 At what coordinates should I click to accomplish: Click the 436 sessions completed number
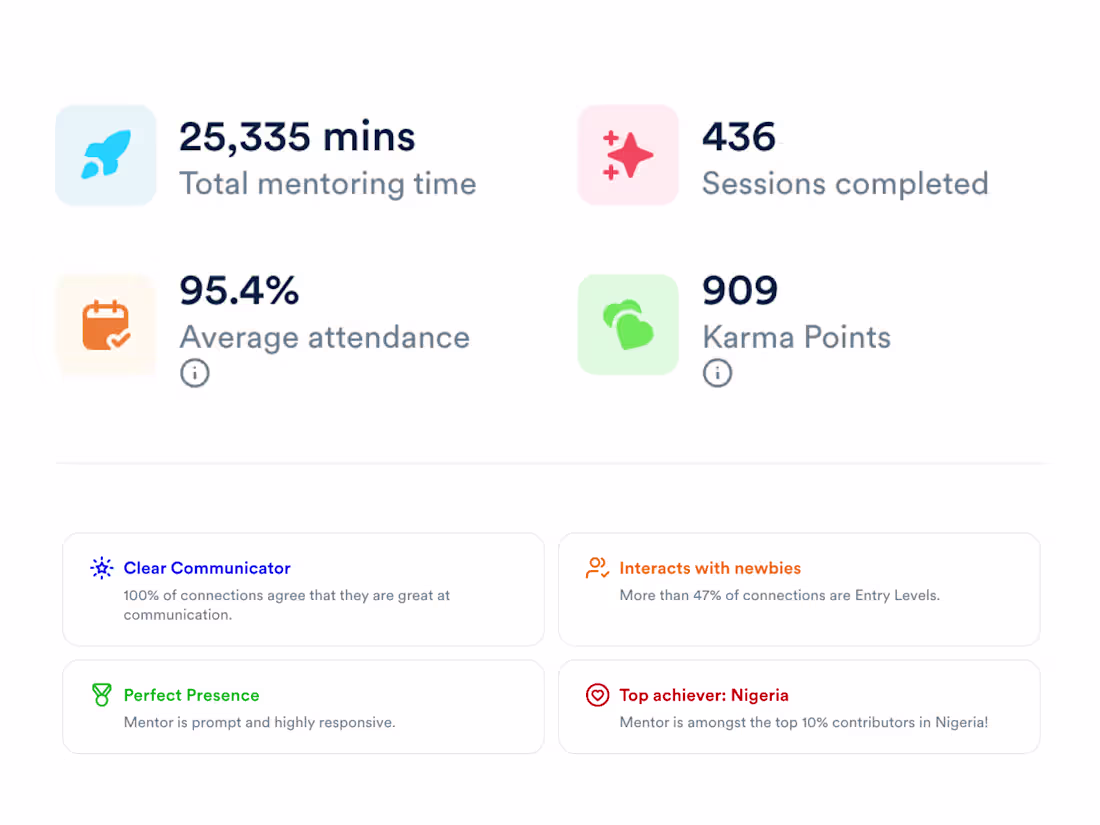click(x=739, y=137)
